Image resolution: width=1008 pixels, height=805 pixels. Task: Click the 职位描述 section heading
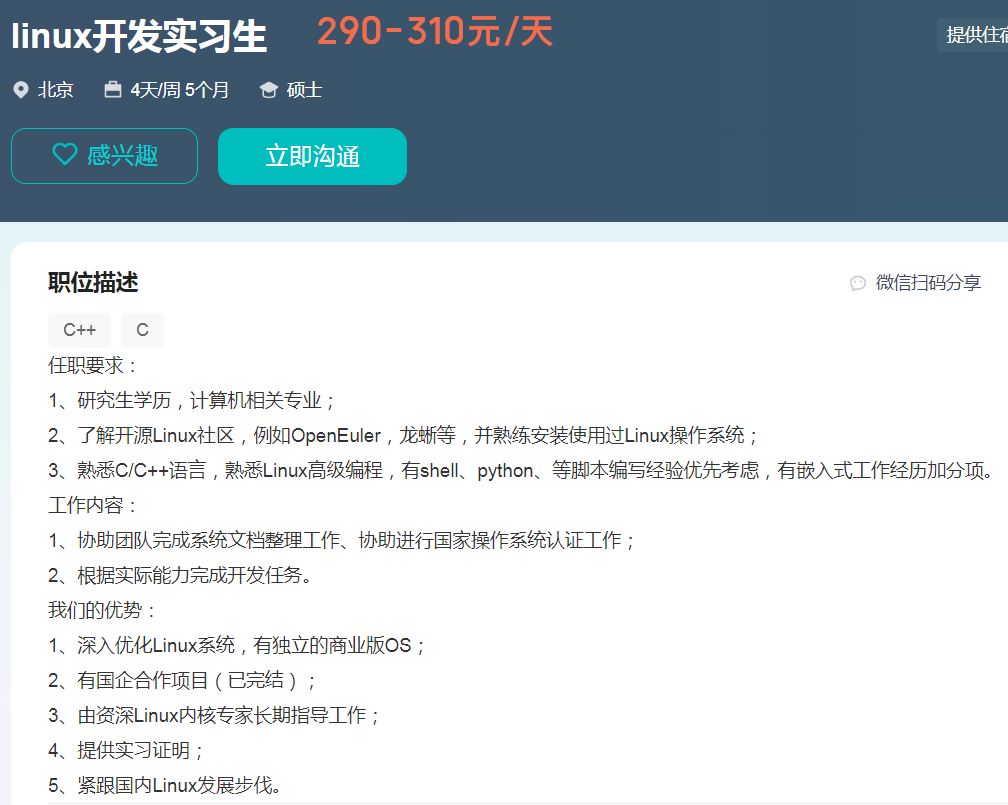pyautogui.click(x=93, y=283)
